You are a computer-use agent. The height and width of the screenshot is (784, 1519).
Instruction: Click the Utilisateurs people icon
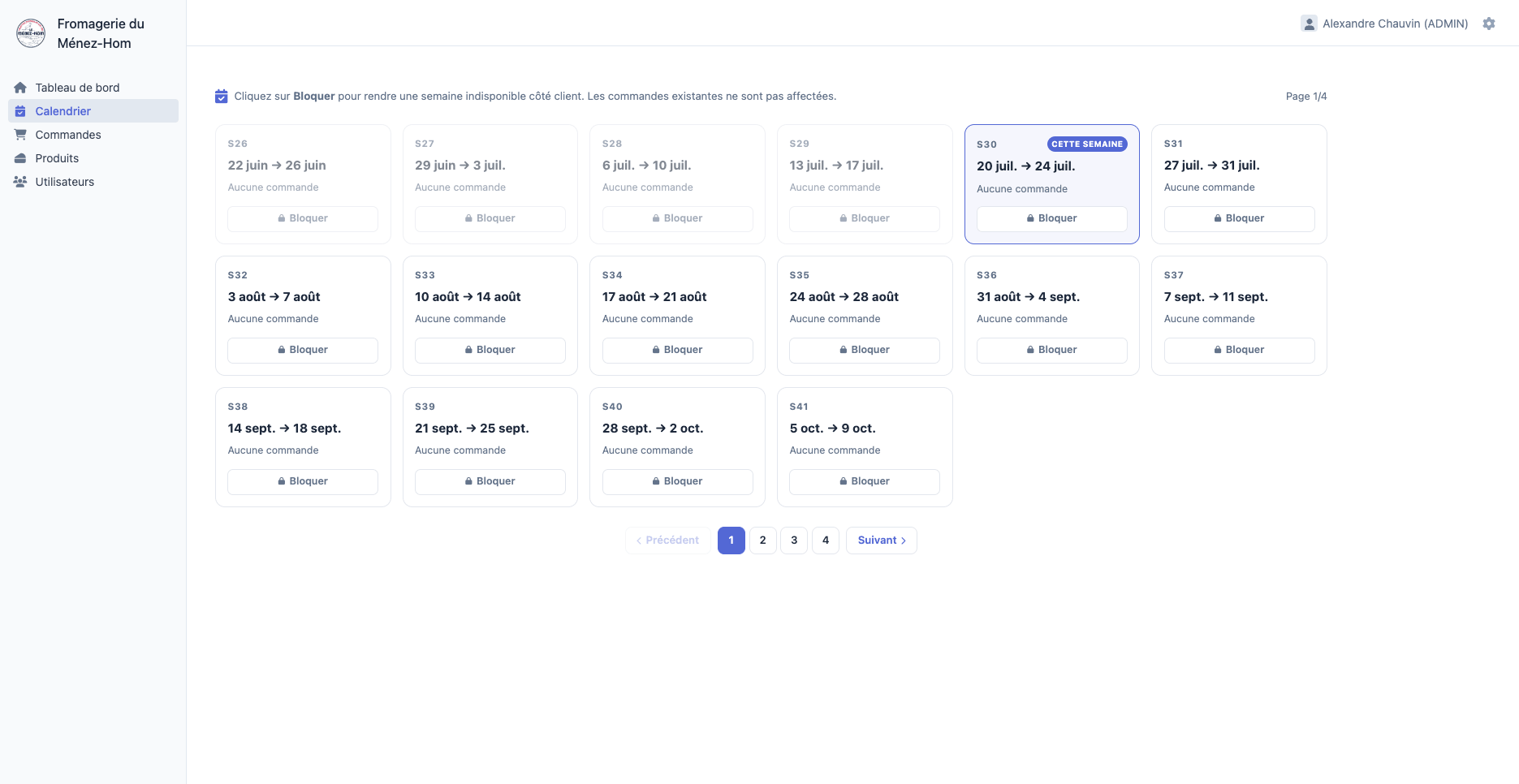coord(20,182)
